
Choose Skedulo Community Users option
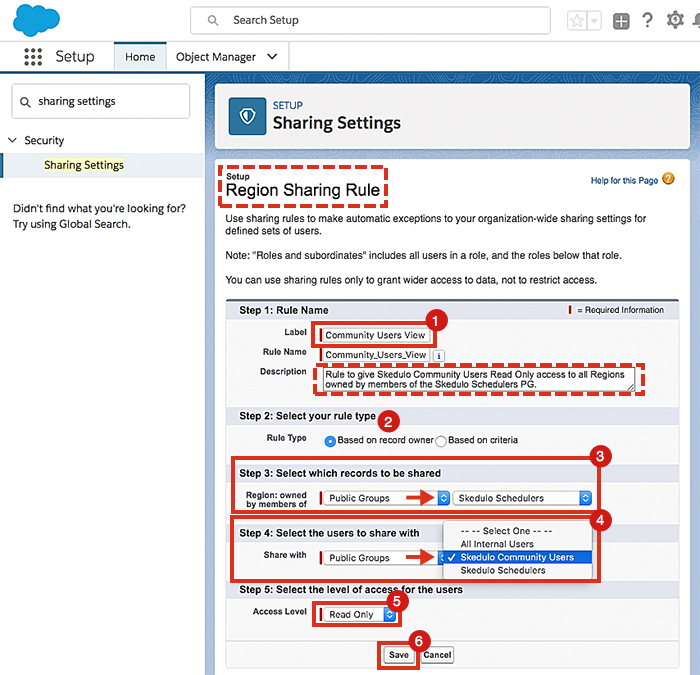[x=517, y=557]
